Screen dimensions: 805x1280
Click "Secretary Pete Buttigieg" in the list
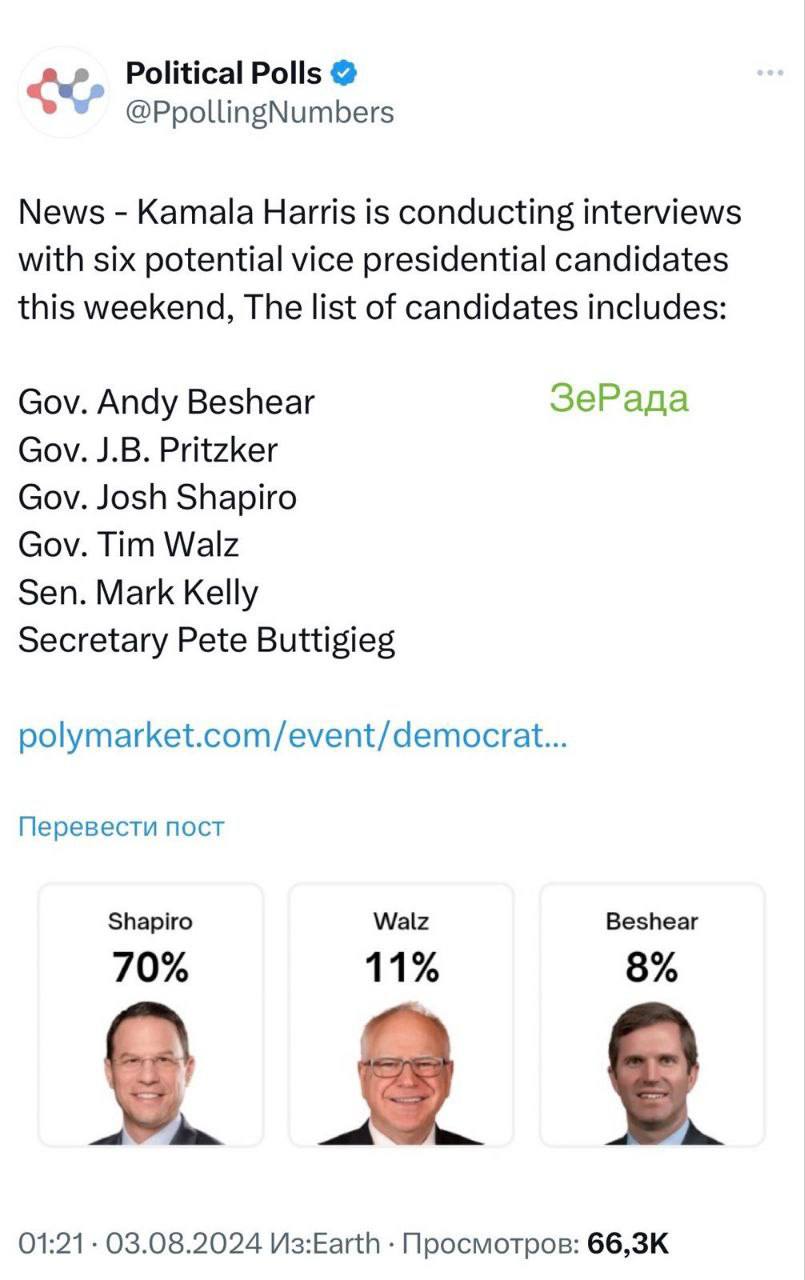coord(207,640)
